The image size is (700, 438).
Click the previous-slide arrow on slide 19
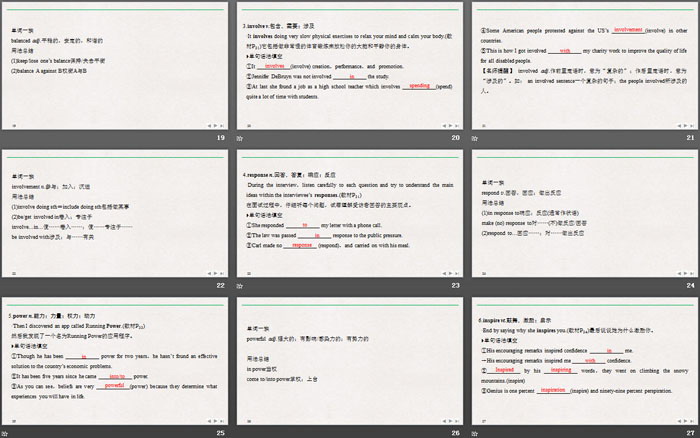(x=209, y=126)
